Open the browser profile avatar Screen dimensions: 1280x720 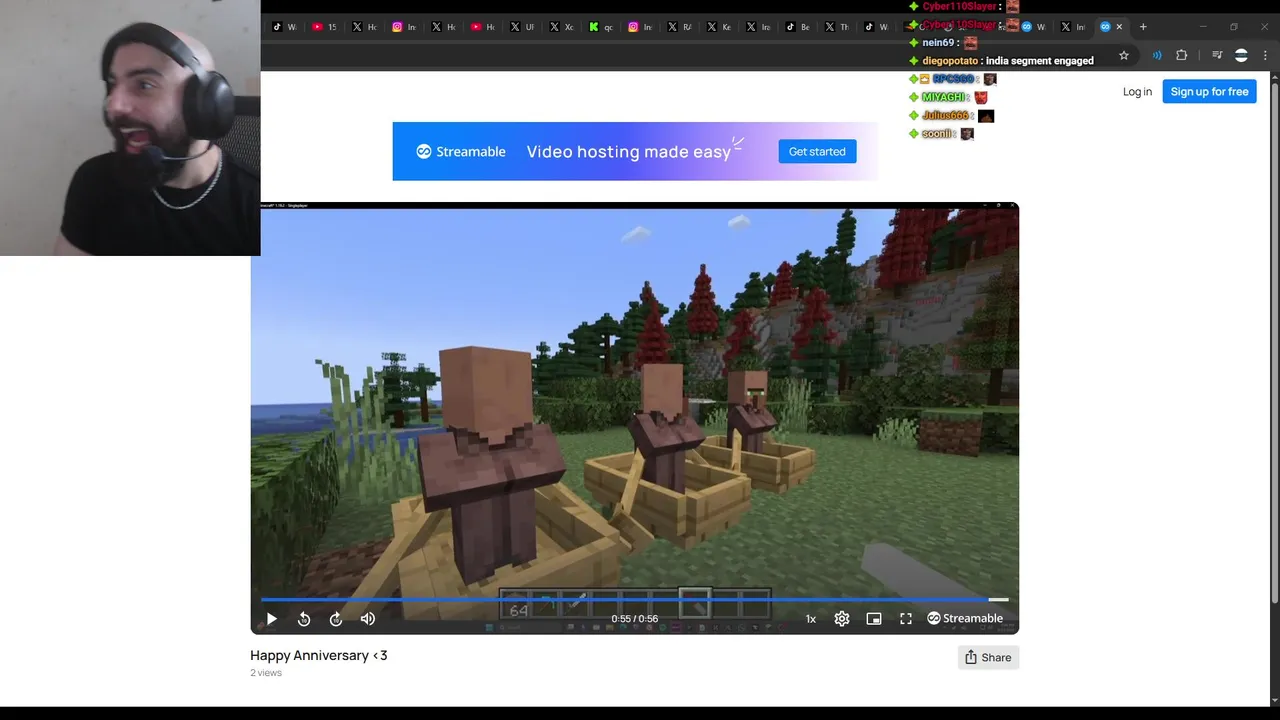(1241, 55)
